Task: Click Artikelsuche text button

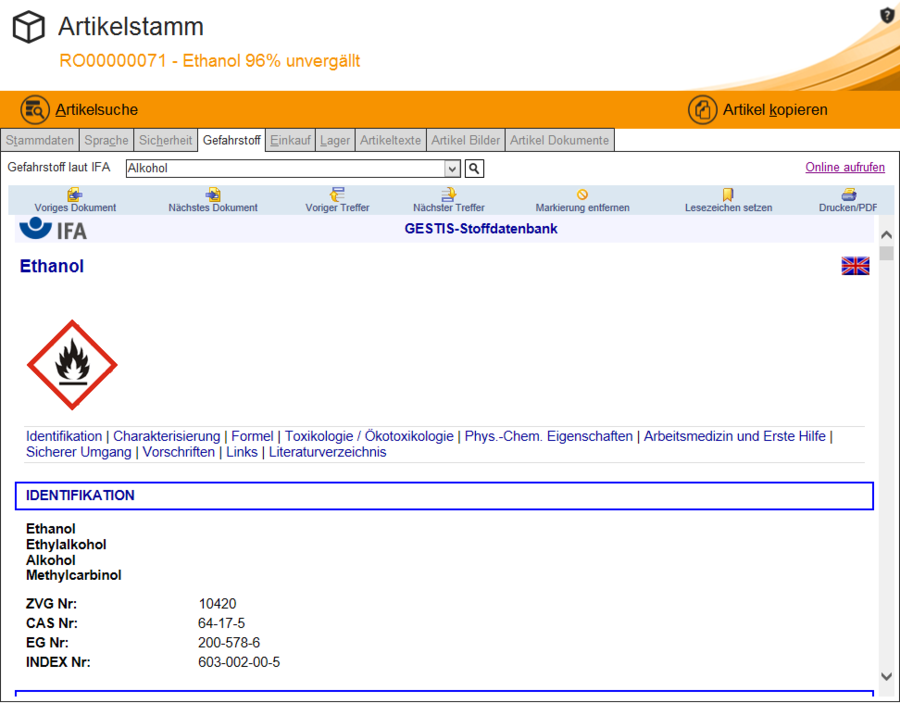Action: pyautogui.click(x=96, y=110)
